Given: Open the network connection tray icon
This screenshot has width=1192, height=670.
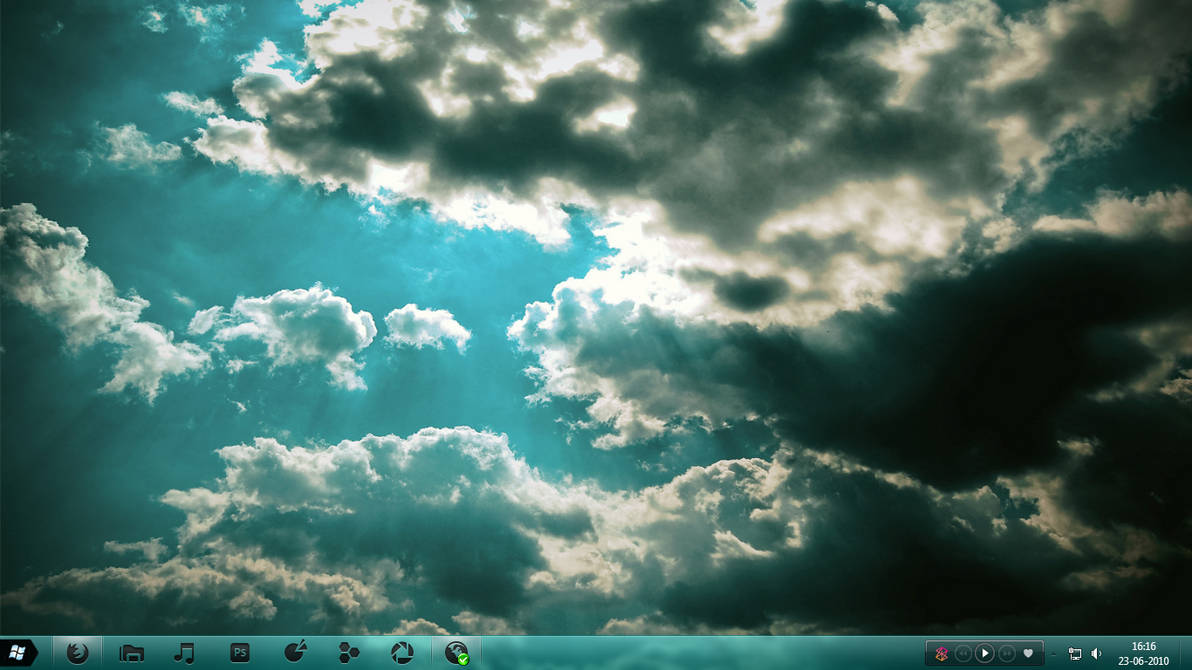Looking at the screenshot, I should coord(1074,653).
